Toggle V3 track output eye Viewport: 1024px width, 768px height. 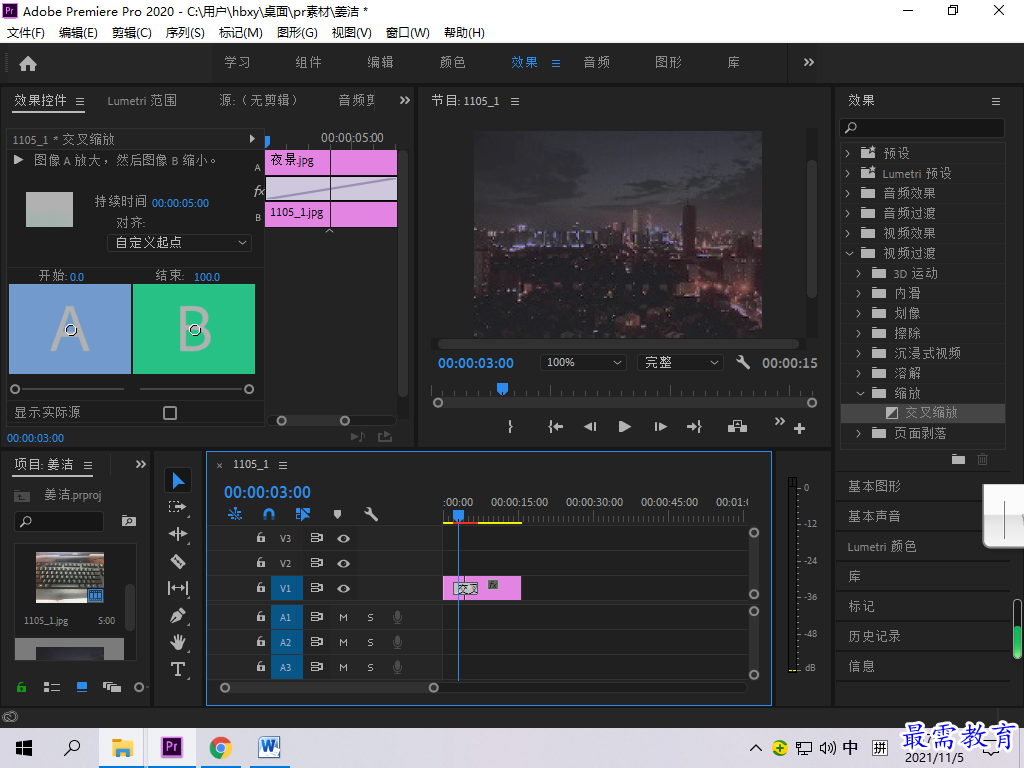pyautogui.click(x=344, y=538)
